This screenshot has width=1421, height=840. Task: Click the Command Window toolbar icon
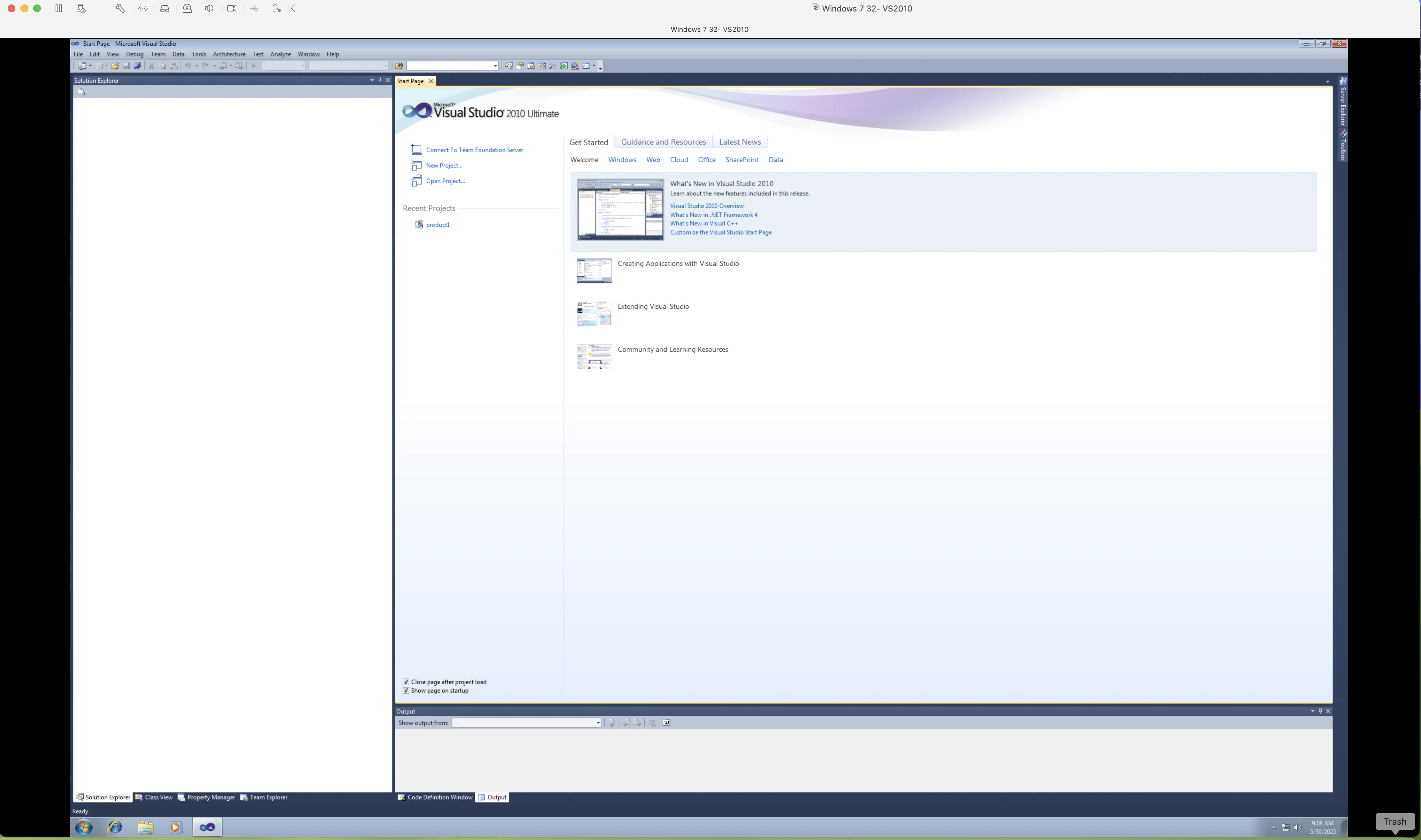coord(586,66)
